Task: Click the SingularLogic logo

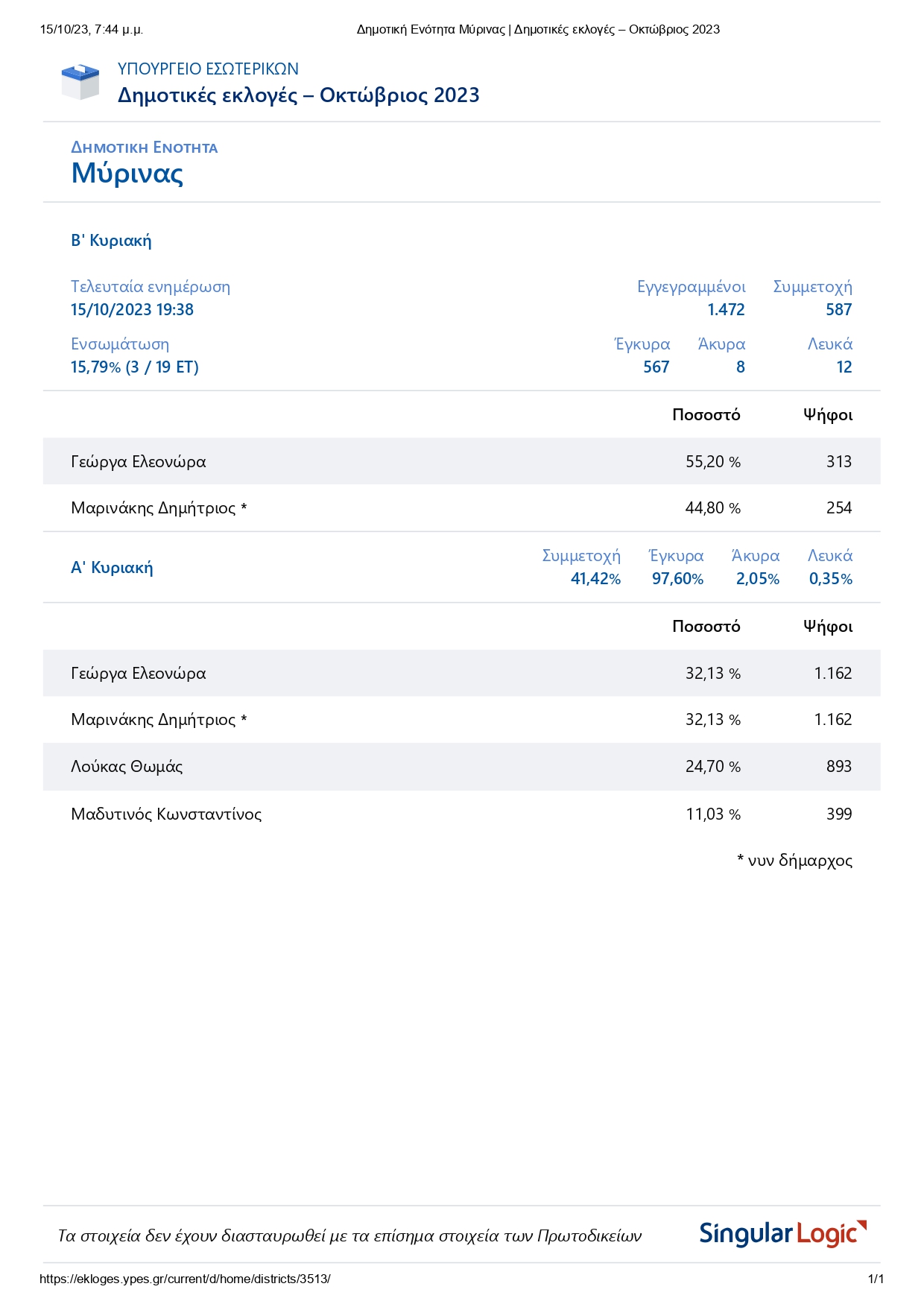Action: (782, 1234)
